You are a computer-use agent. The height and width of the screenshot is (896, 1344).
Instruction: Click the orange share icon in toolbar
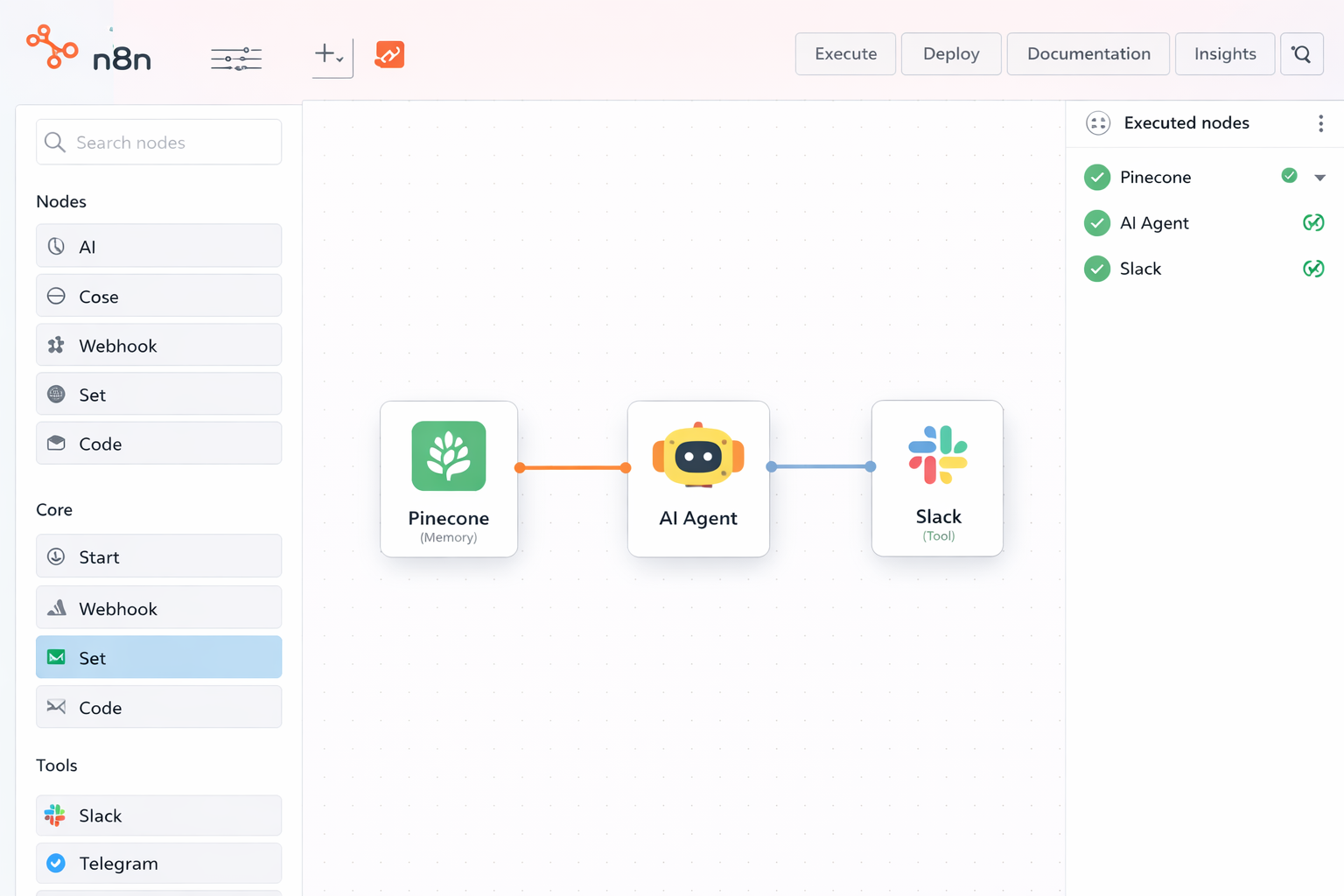pos(388,54)
